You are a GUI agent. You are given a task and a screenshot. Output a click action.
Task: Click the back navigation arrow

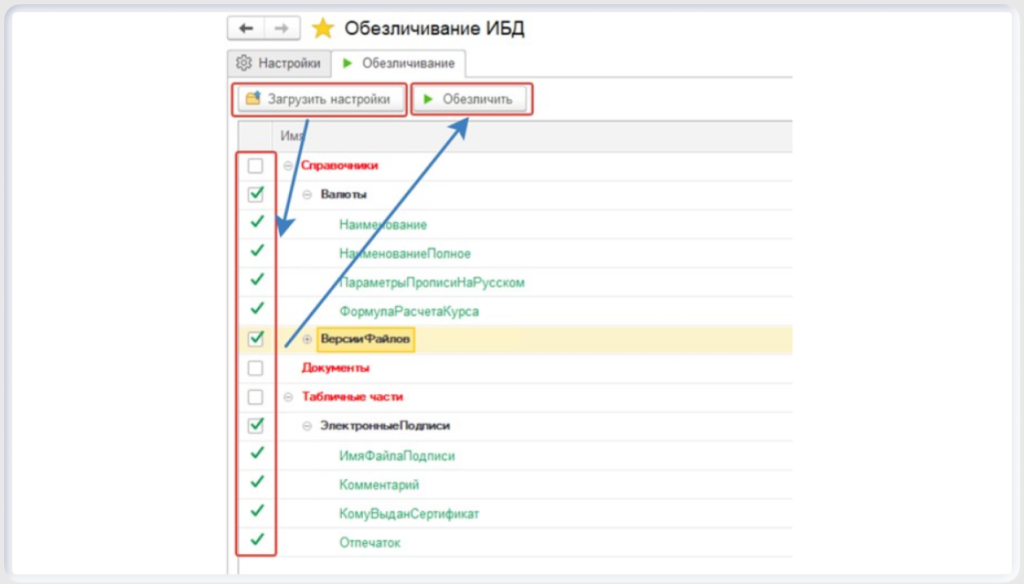point(245,29)
